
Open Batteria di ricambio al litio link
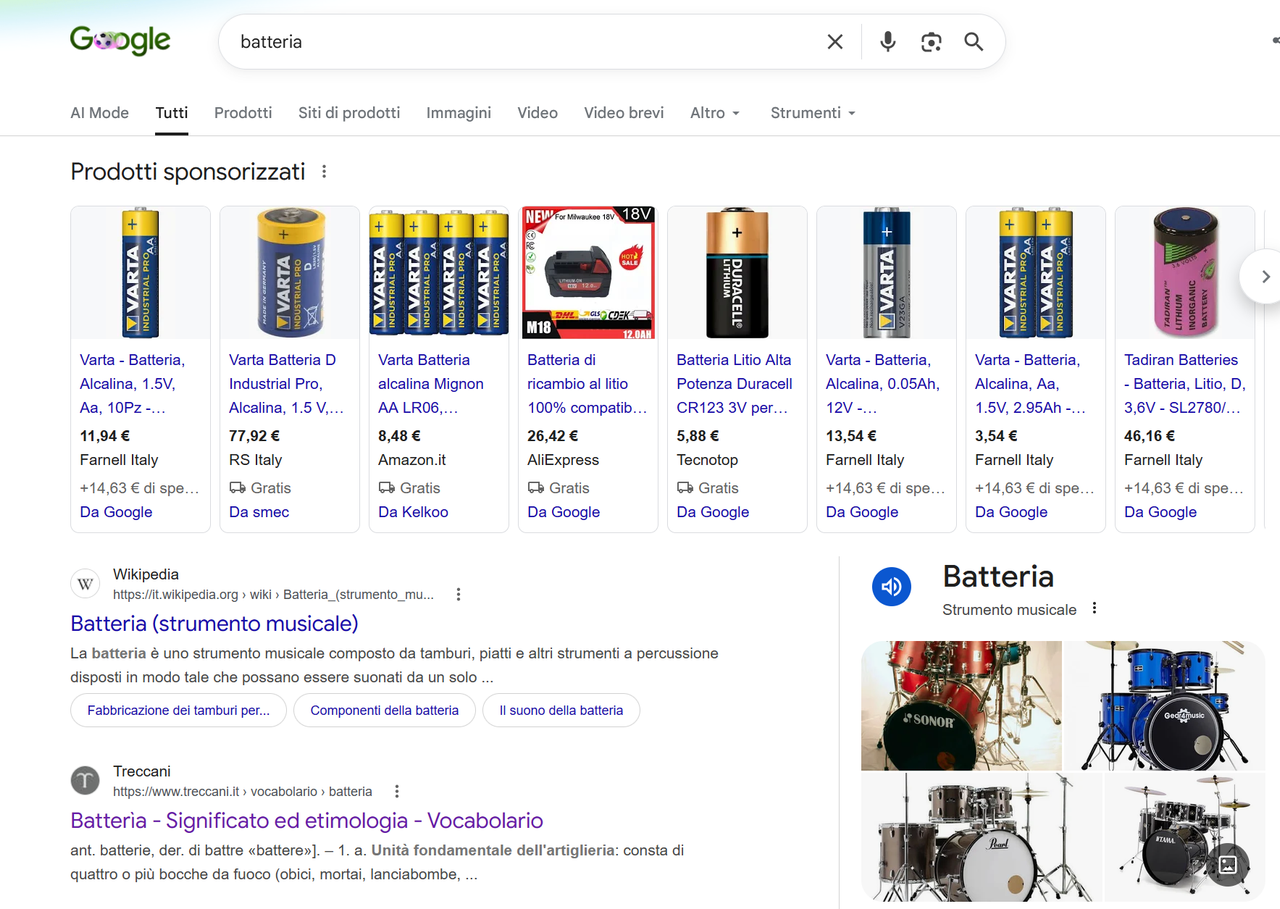587,384
